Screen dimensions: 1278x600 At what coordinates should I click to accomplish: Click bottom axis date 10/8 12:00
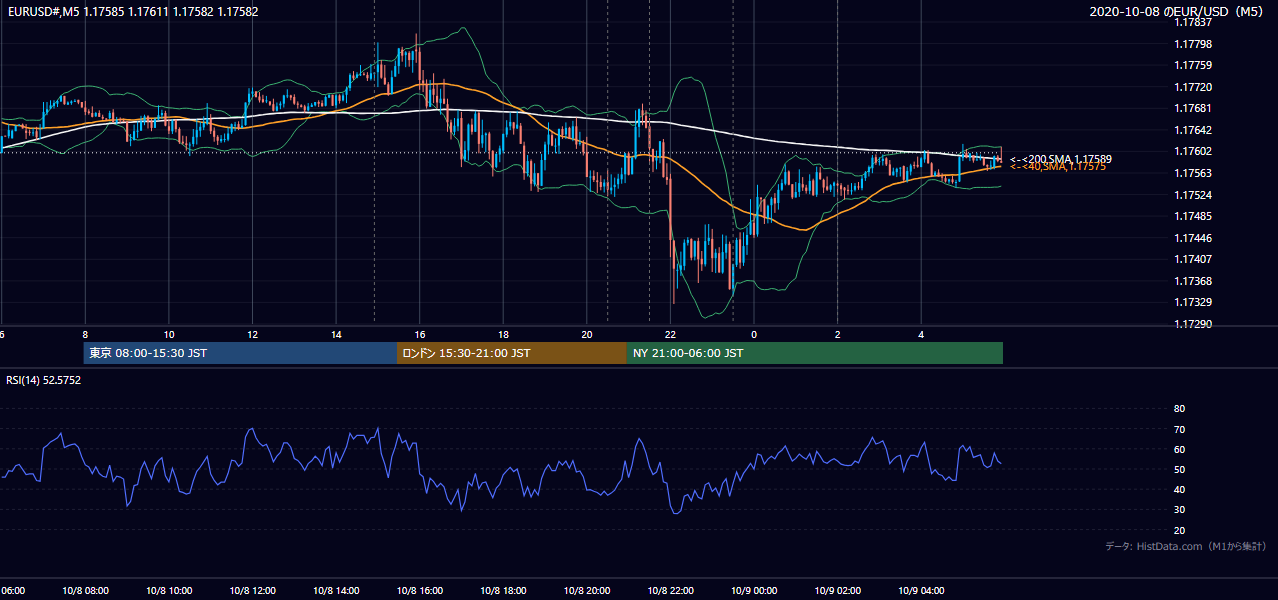tap(252, 590)
